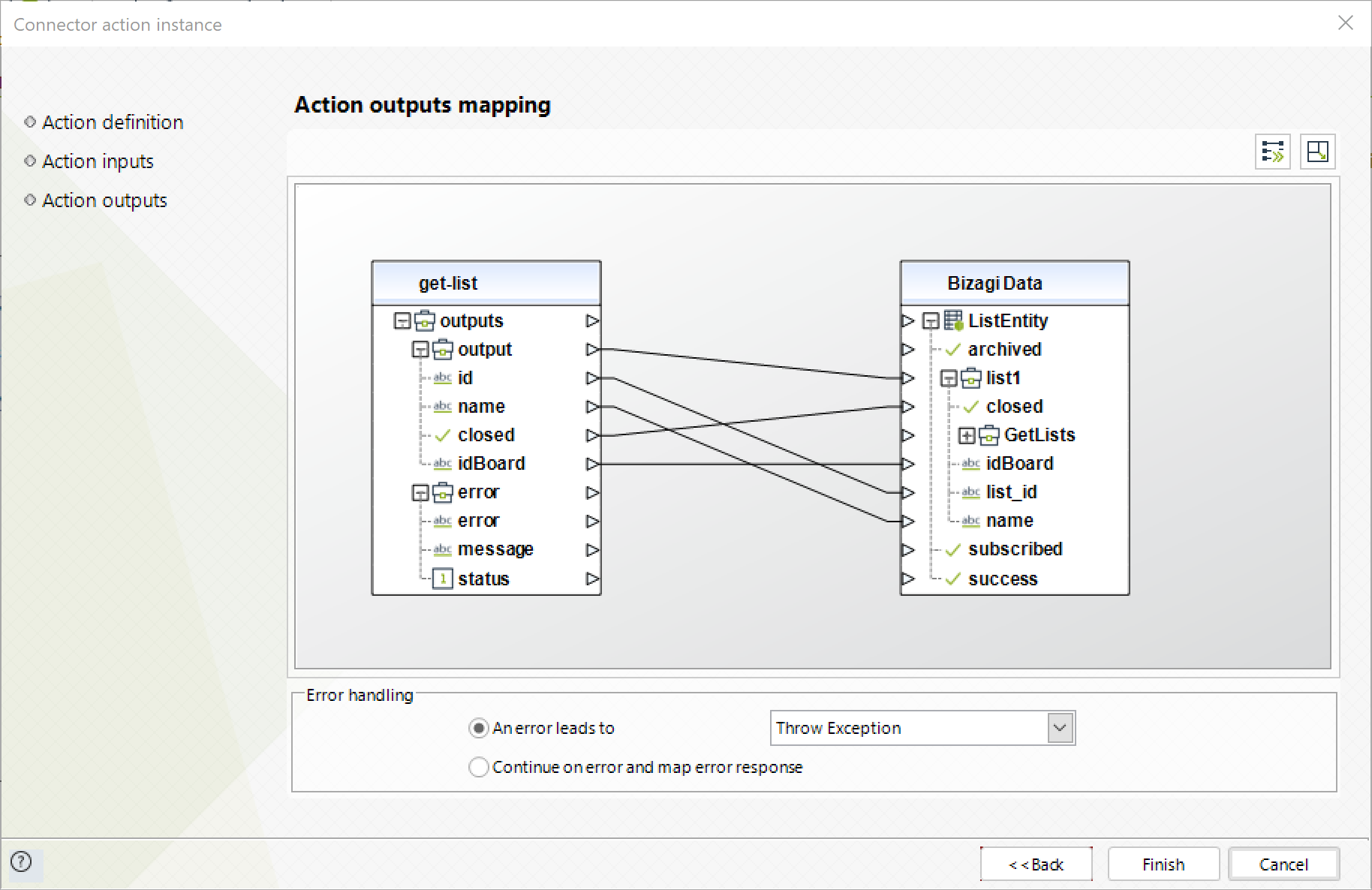Select the id field in get-list

465,378
